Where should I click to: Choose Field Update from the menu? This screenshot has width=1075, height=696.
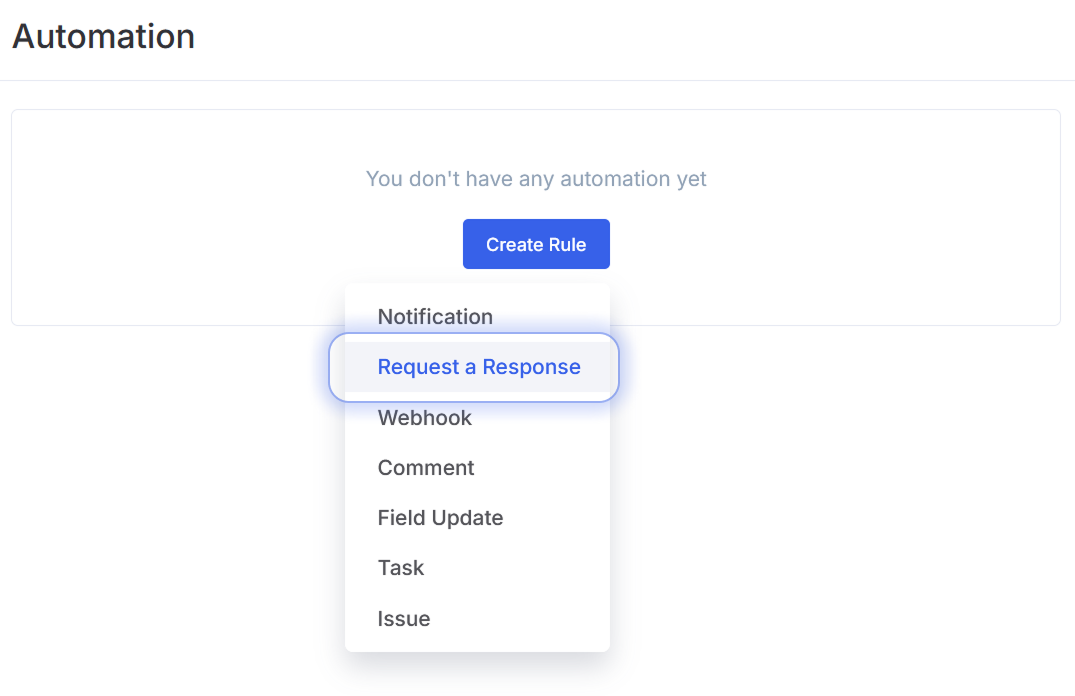440,518
